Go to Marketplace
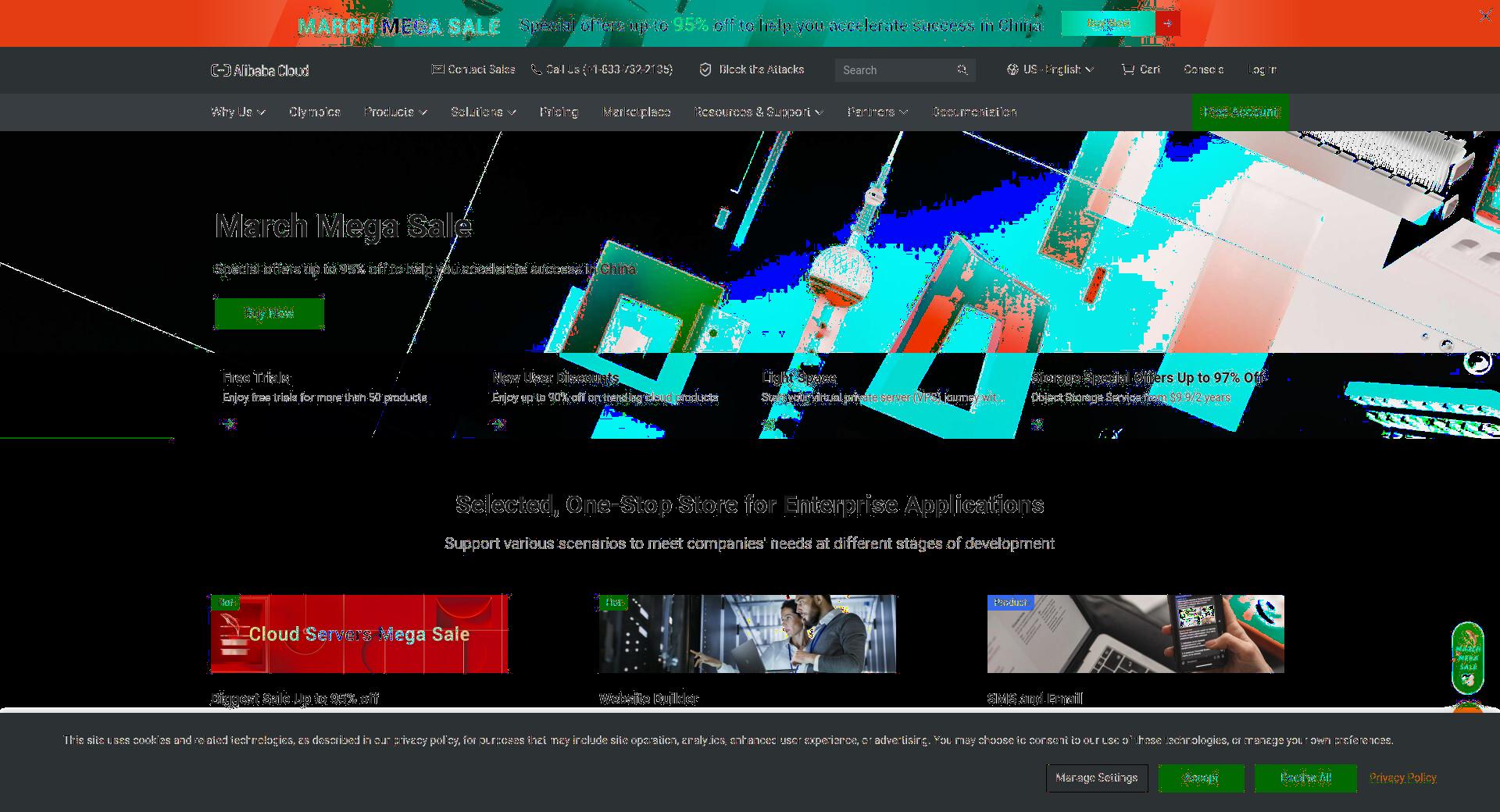 [637, 112]
